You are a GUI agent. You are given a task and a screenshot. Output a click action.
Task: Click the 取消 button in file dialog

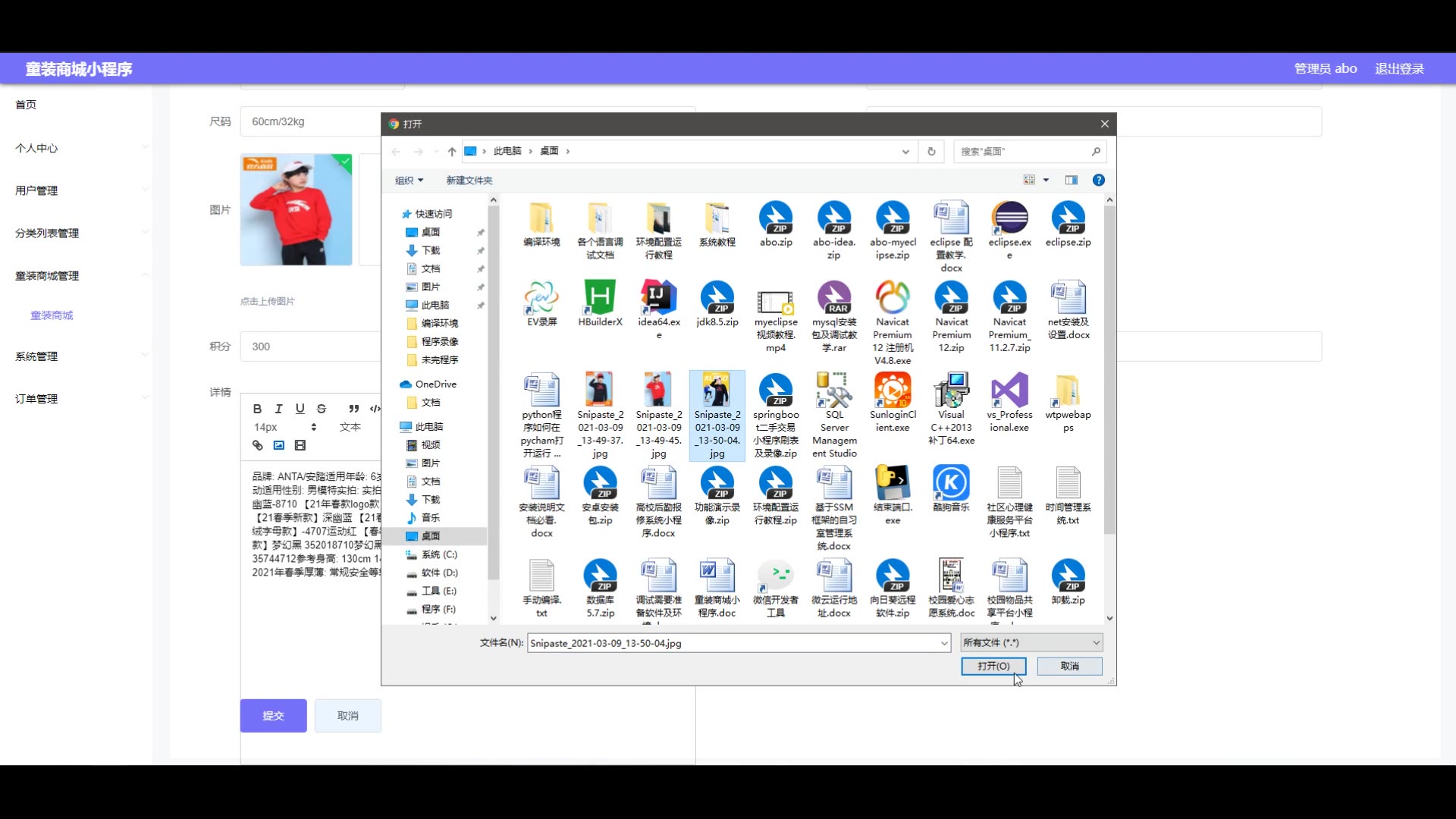(x=1069, y=666)
